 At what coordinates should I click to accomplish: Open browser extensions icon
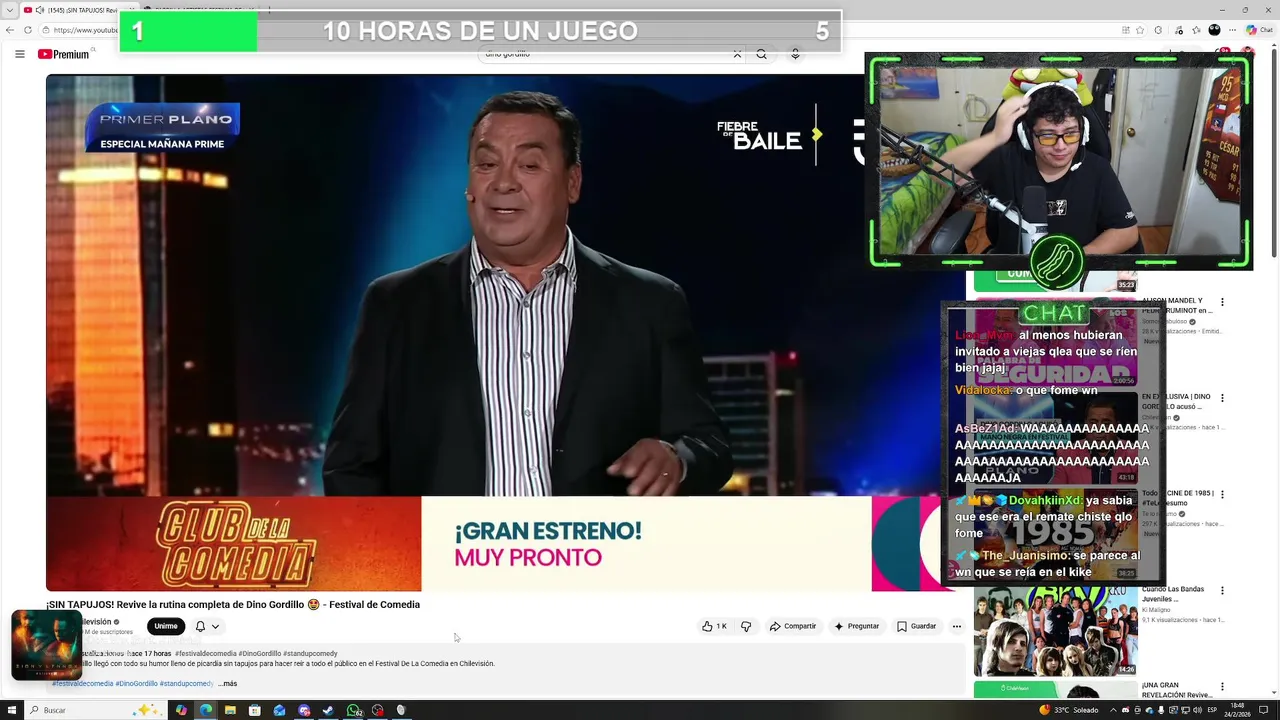[x=1158, y=30]
